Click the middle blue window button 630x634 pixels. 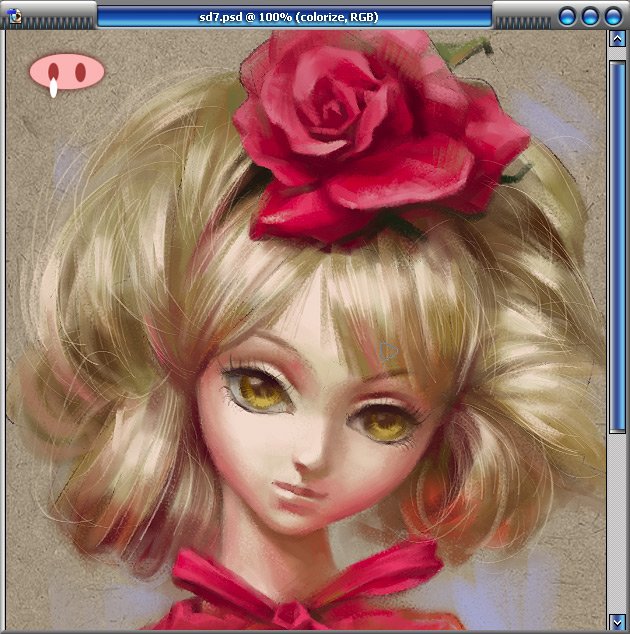[x=590, y=17]
